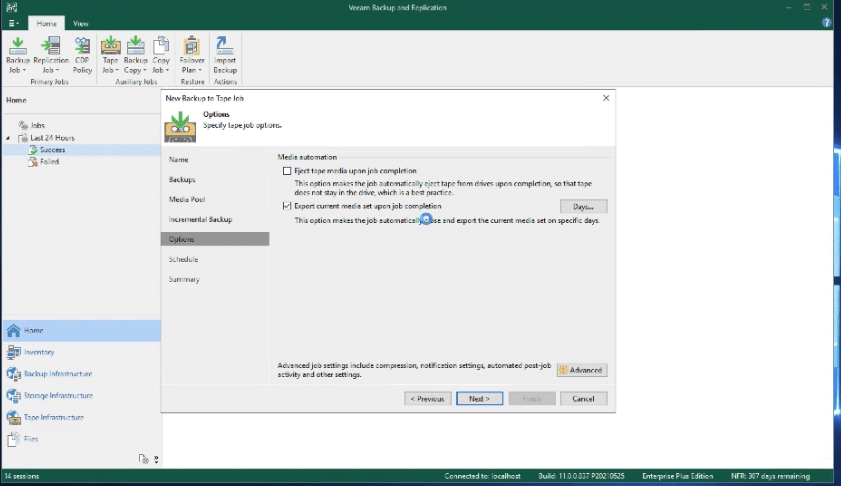Screen dimensions: 841x486
Task: Proceed with the Next button
Action: [479, 399]
